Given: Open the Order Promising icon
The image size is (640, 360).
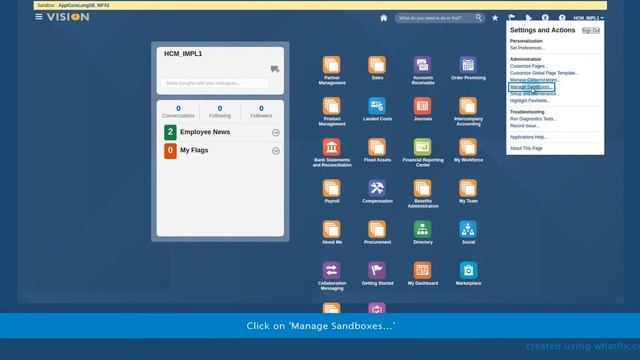Looking at the screenshot, I should coord(468,65).
